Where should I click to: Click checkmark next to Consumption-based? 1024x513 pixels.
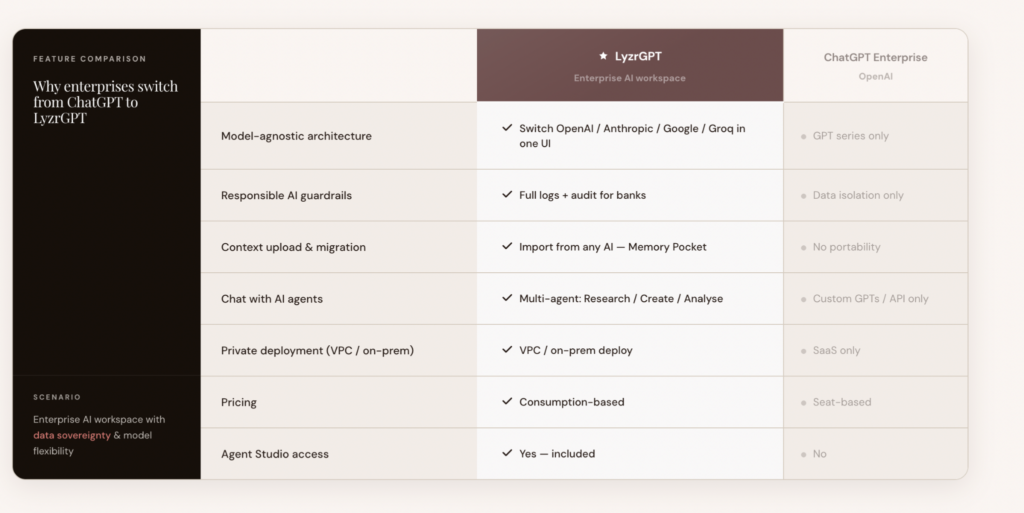pos(507,402)
